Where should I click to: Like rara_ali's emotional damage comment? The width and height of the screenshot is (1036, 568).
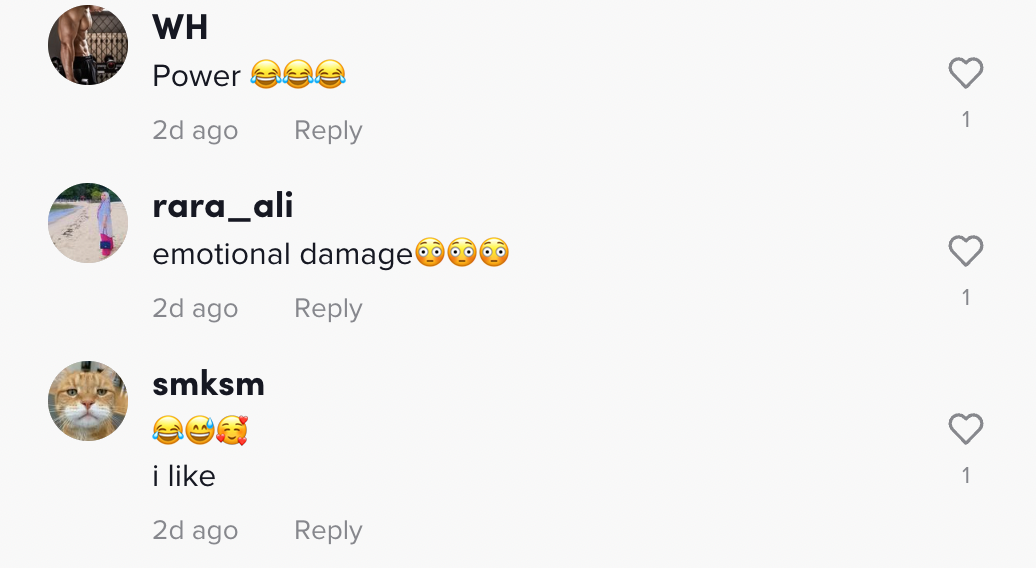(x=966, y=251)
